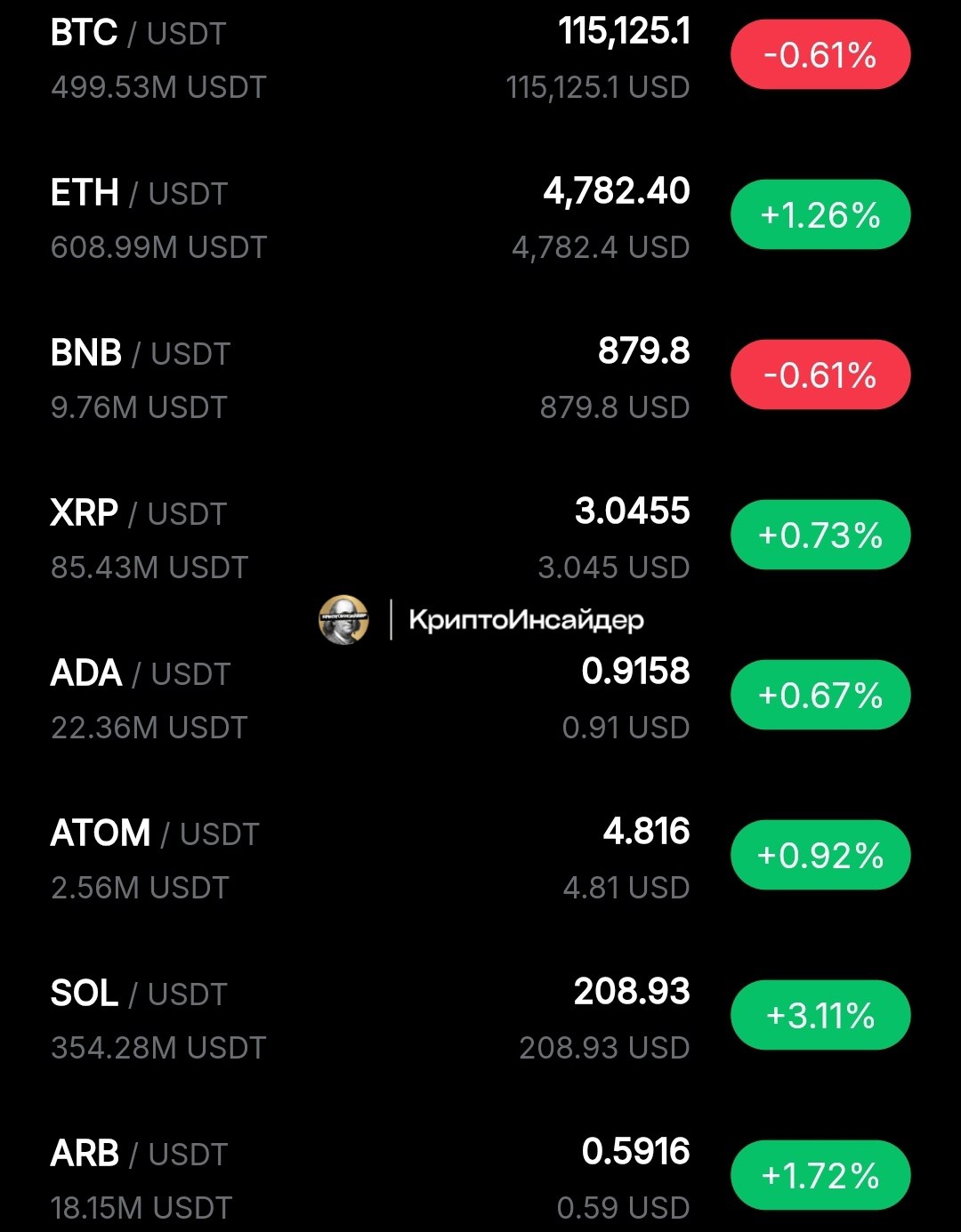
Task: Tap the +0.92% ATOM change badge
Action: coord(820,856)
